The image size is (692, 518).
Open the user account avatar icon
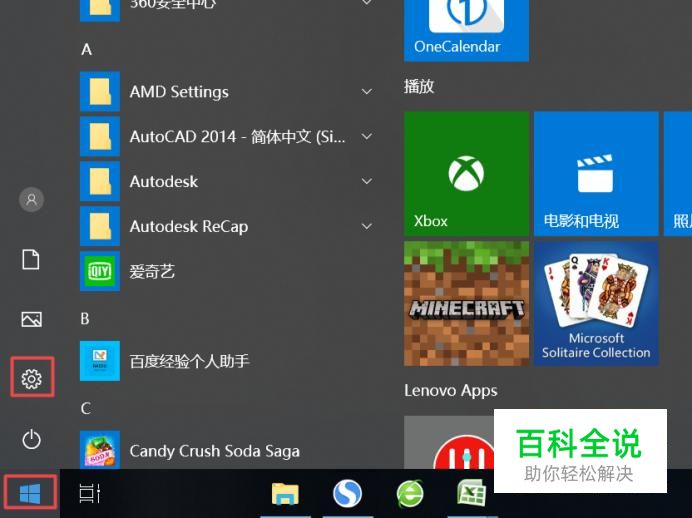click(31, 199)
